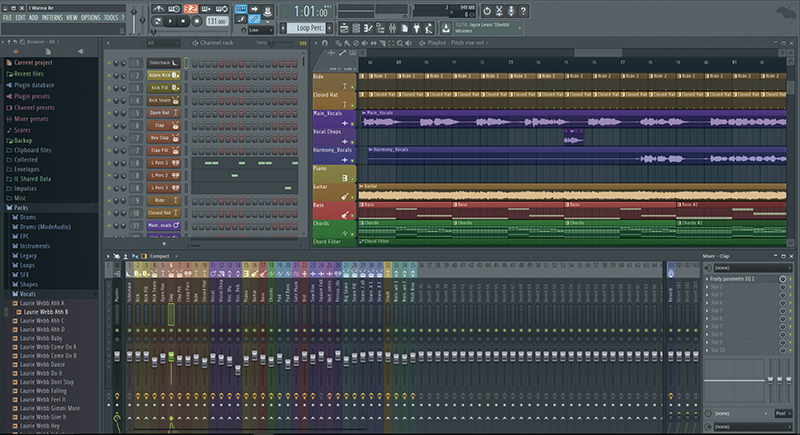Expand the Loops pack folder
Viewport: 800px width, 435px height.
pos(27,265)
